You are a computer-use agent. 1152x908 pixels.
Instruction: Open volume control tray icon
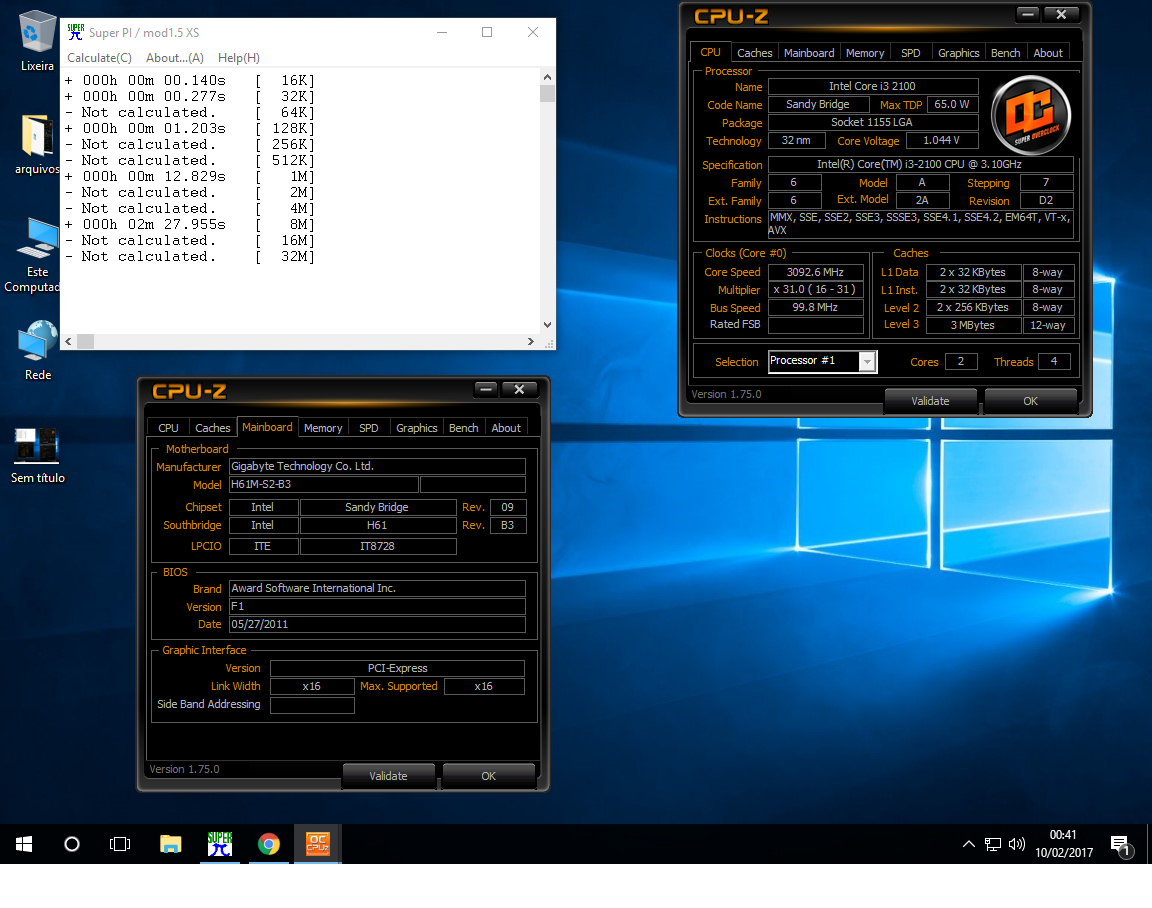point(1017,844)
